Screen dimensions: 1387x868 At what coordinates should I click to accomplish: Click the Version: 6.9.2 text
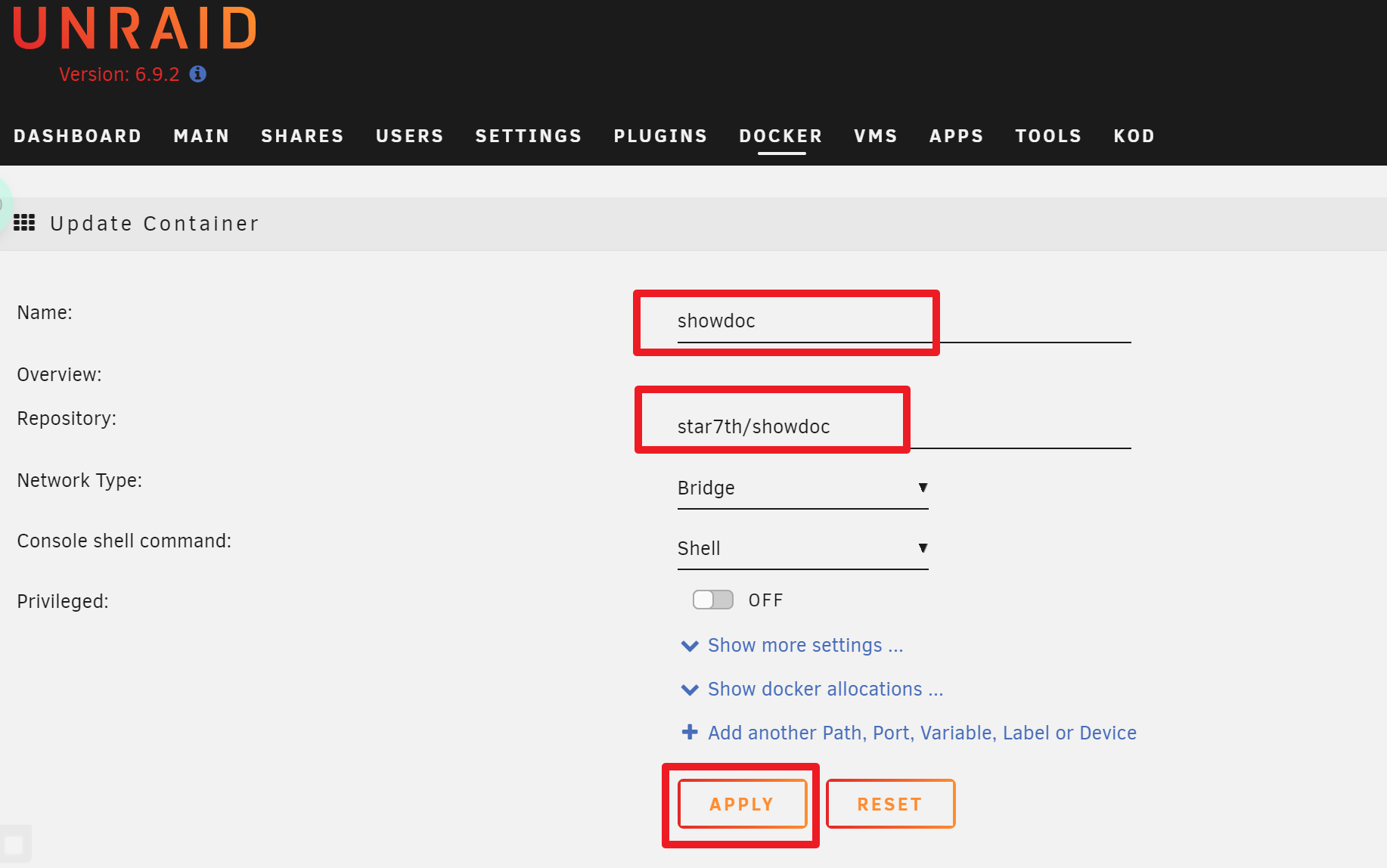119,74
